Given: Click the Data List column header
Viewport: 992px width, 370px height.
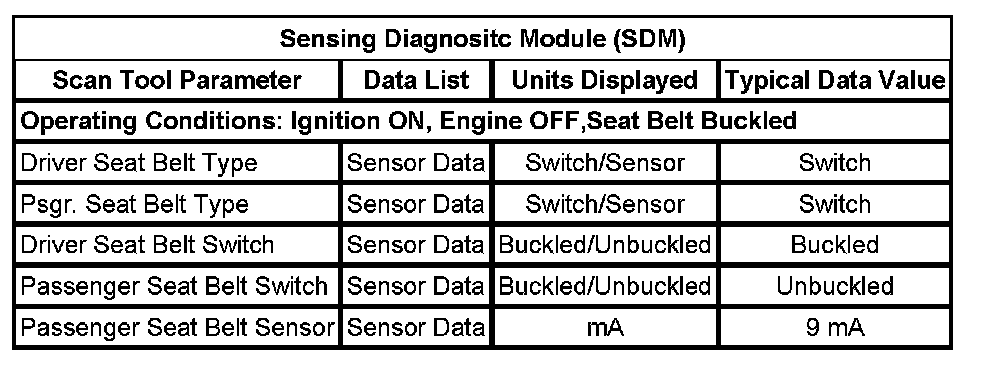Looking at the screenshot, I should click(x=416, y=80).
